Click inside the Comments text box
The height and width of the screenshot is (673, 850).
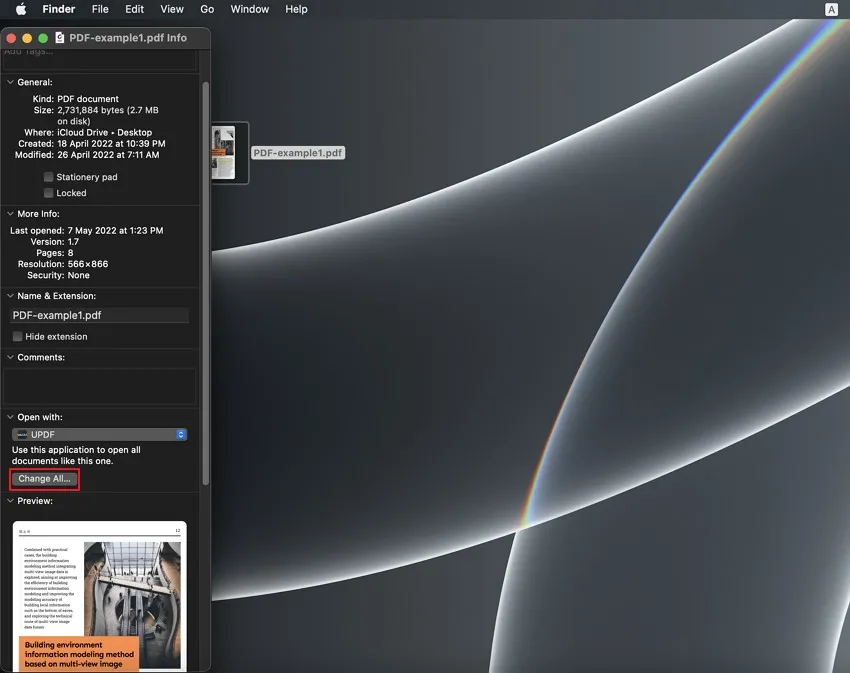tap(100, 386)
